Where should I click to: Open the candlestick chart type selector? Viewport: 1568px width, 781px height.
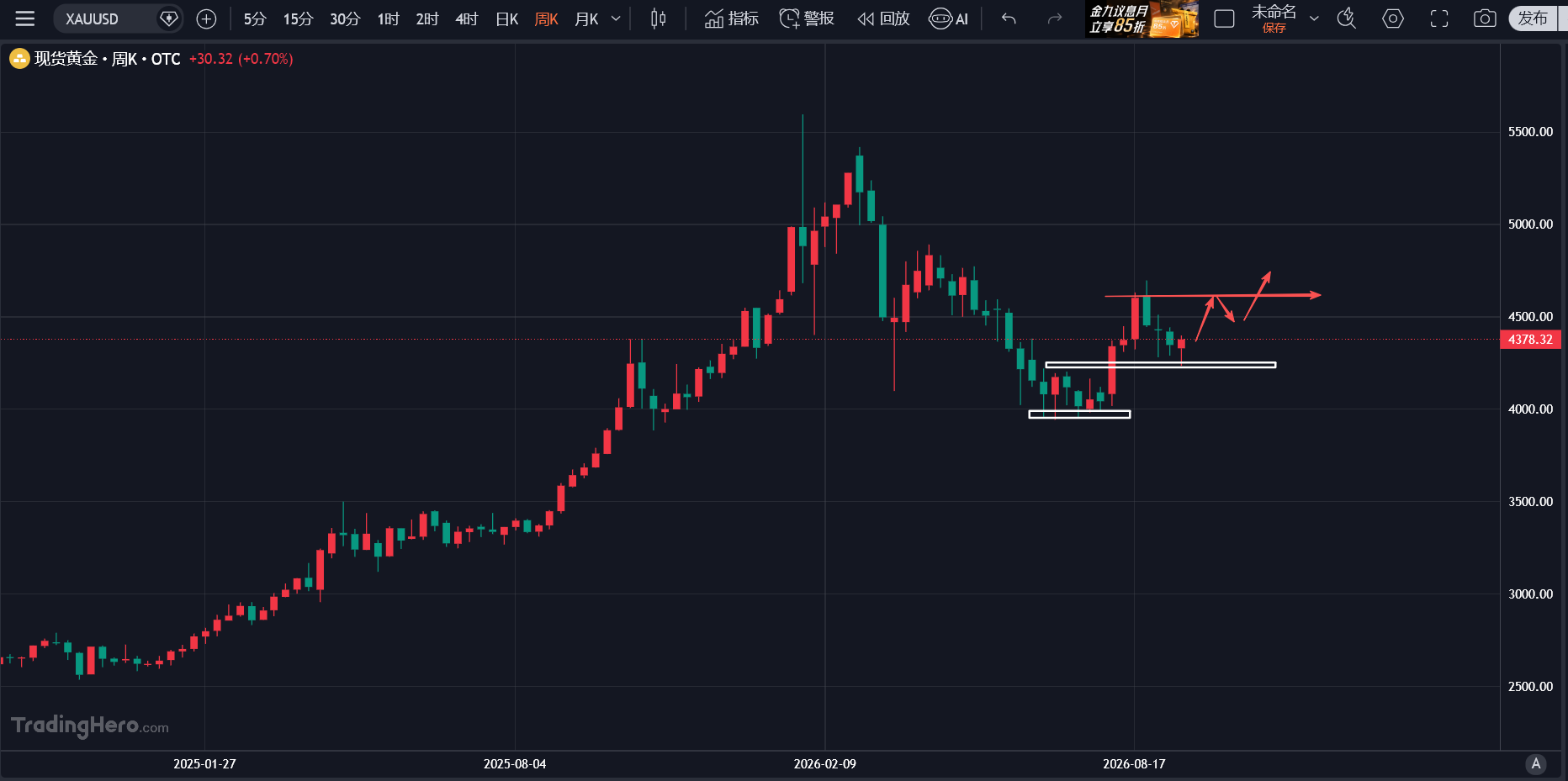tap(659, 18)
